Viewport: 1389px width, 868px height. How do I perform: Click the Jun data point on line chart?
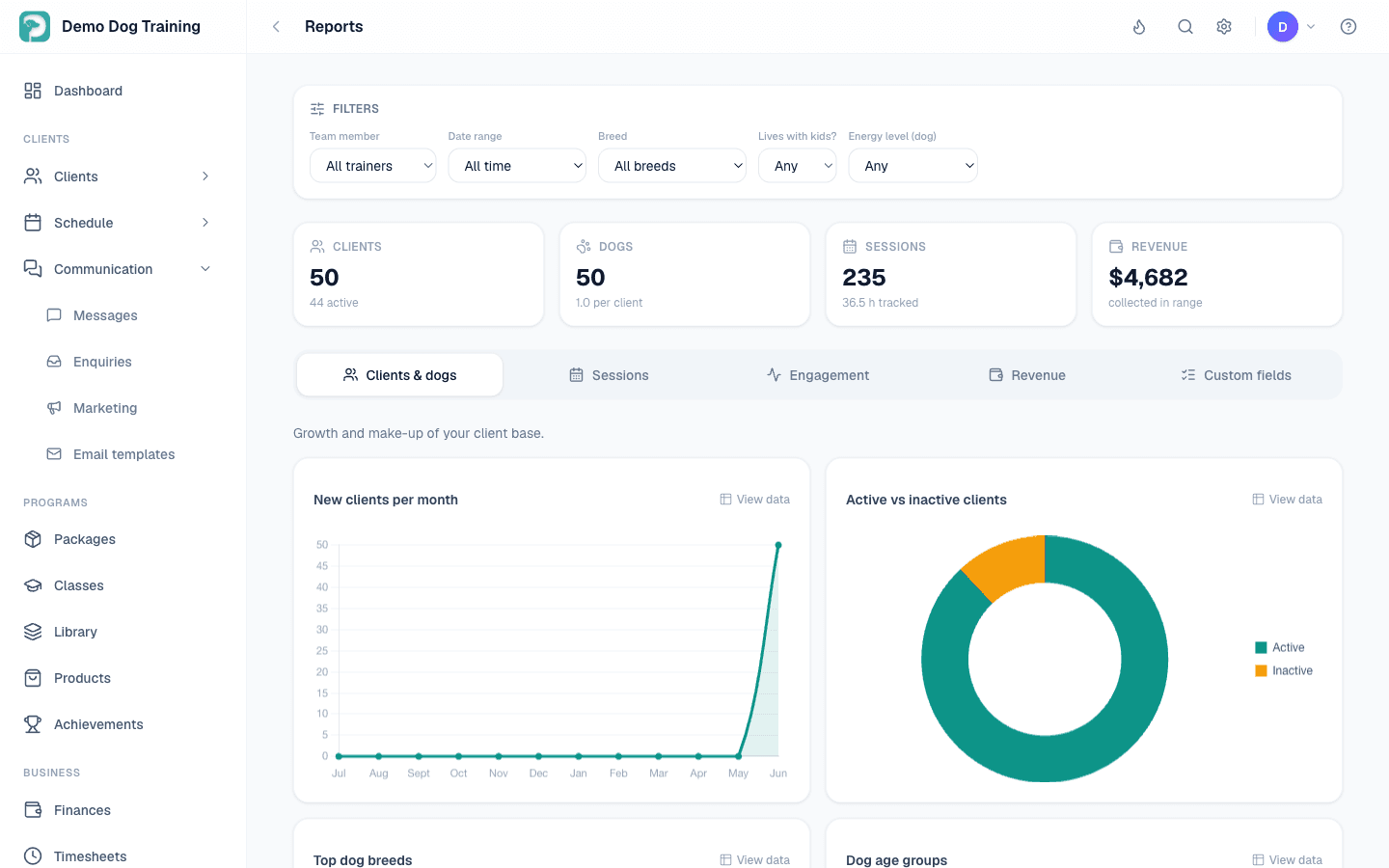[x=778, y=545]
